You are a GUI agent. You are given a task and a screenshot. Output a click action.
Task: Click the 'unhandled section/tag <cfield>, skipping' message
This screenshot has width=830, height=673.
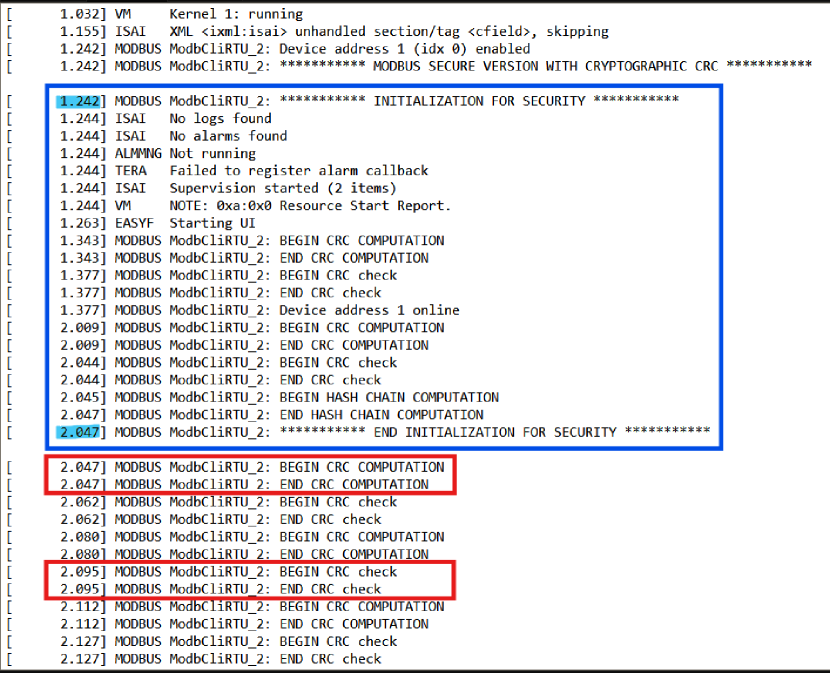[x=452, y=32]
